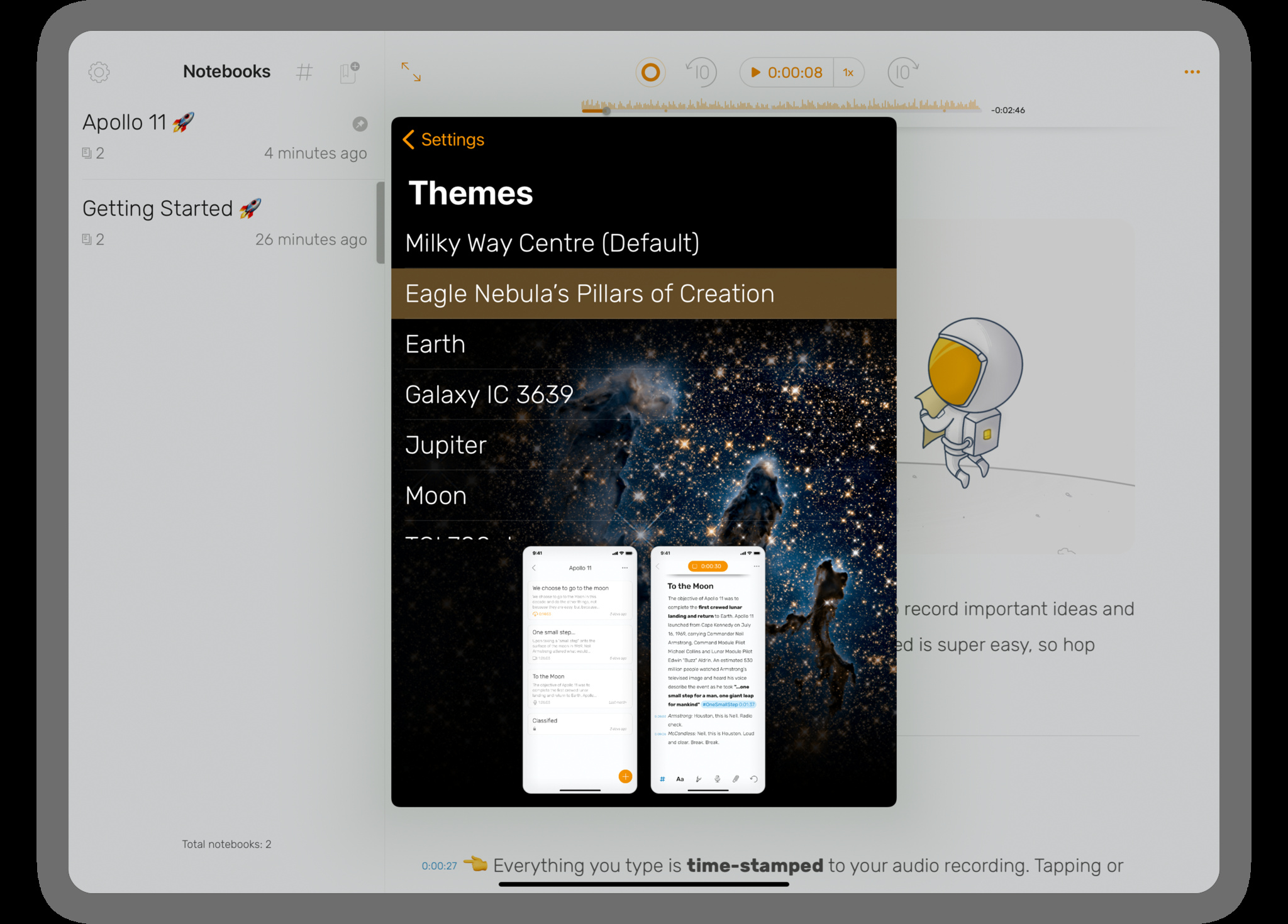Expand the Jupiter theme option

click(643, 444)
